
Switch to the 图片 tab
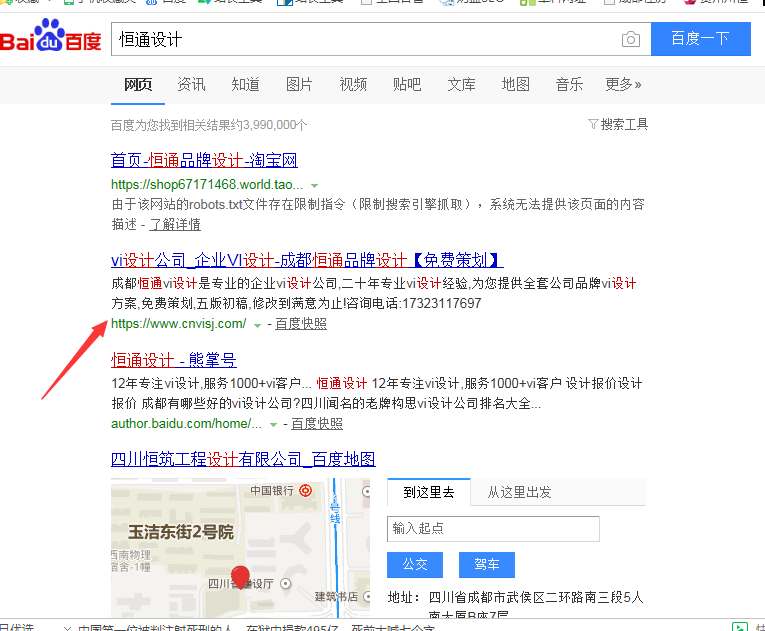pyautogui.click(x=299, y=84)
